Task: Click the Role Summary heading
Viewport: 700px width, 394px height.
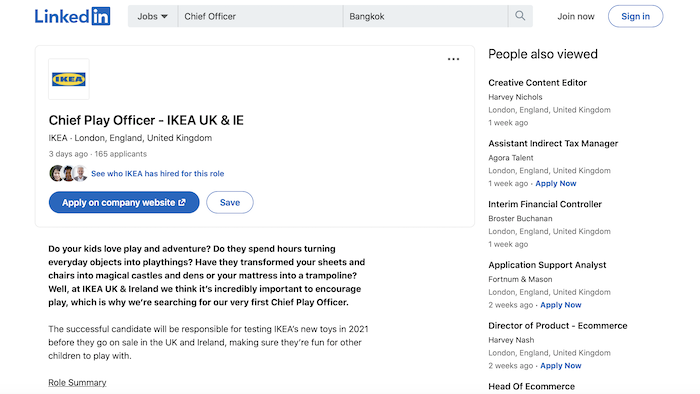Action: (x=77, y=382)
